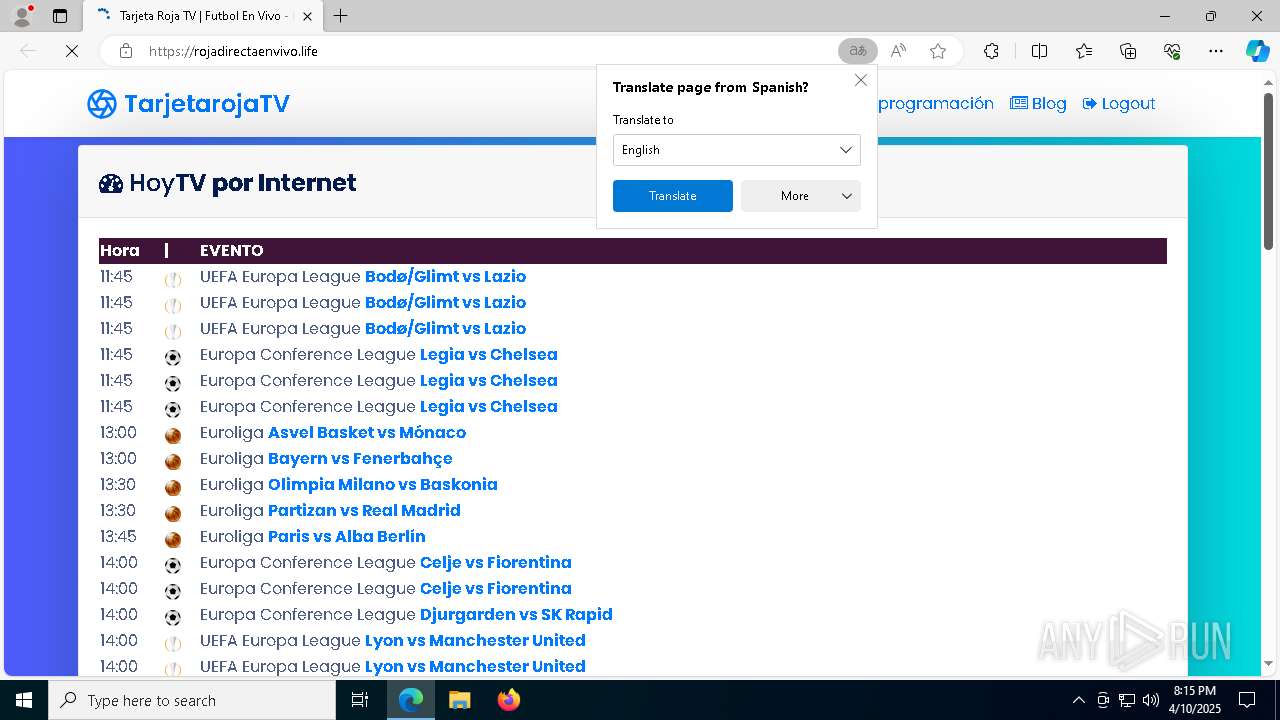Open a new browser tab
This screenshot has width=1280, height=720.
341,16
